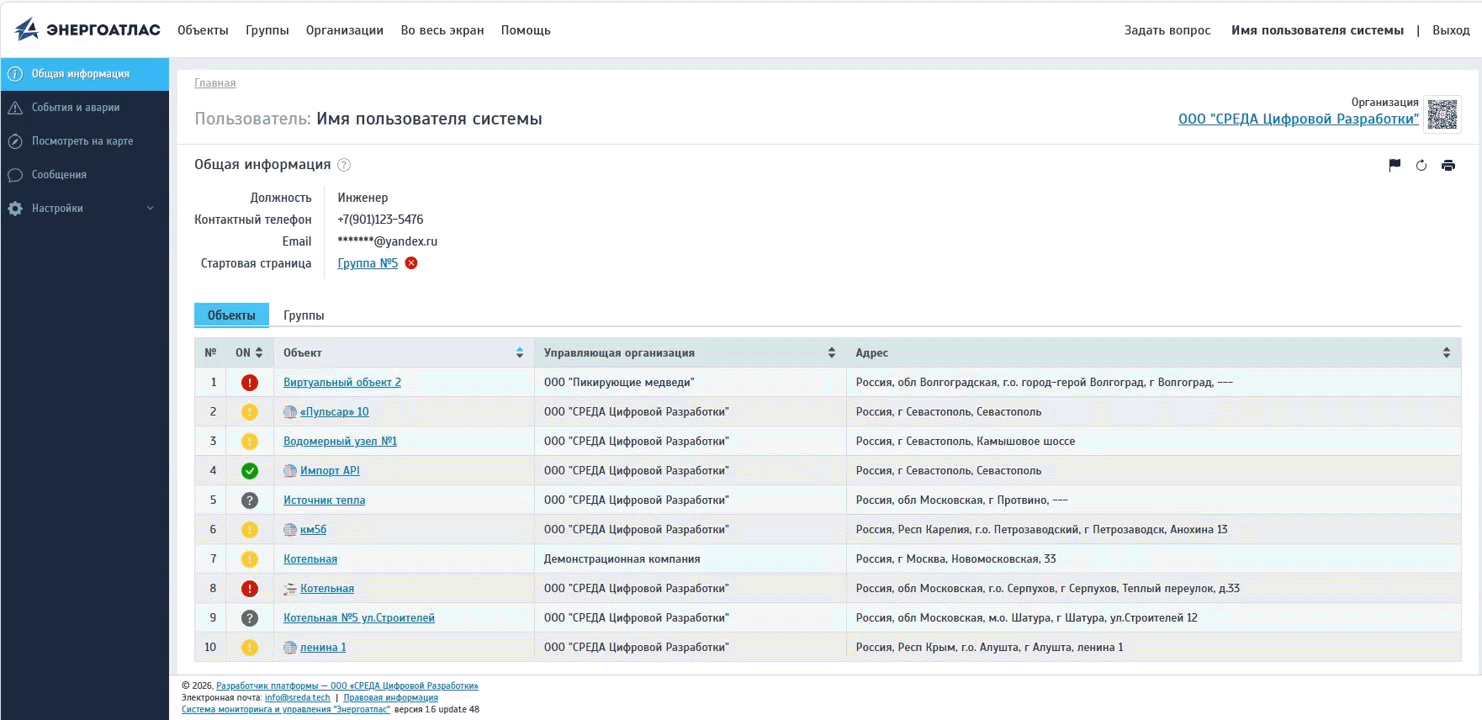The image size is (1482, 720).
Task: Expand the Настройки sidebar chevron
Action: point(150,208)
